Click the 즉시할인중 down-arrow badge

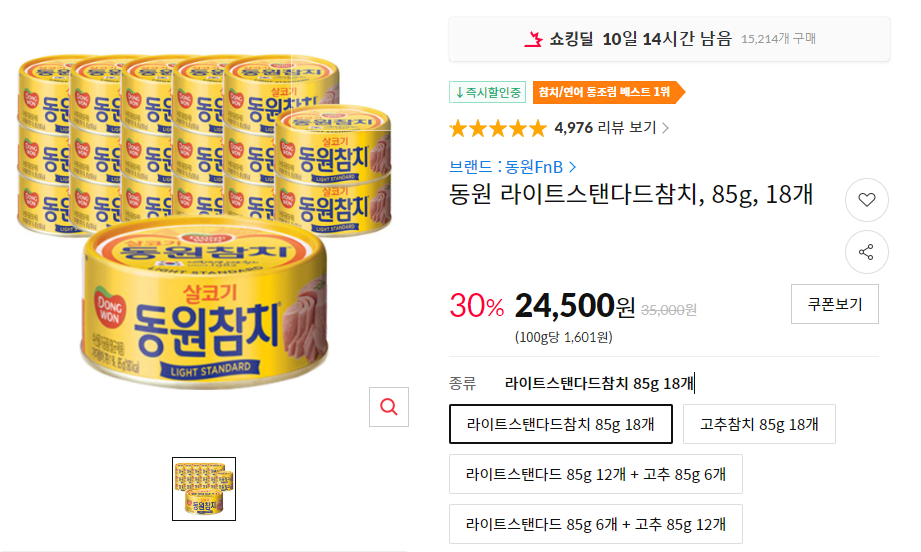click(x=488, y=92)
